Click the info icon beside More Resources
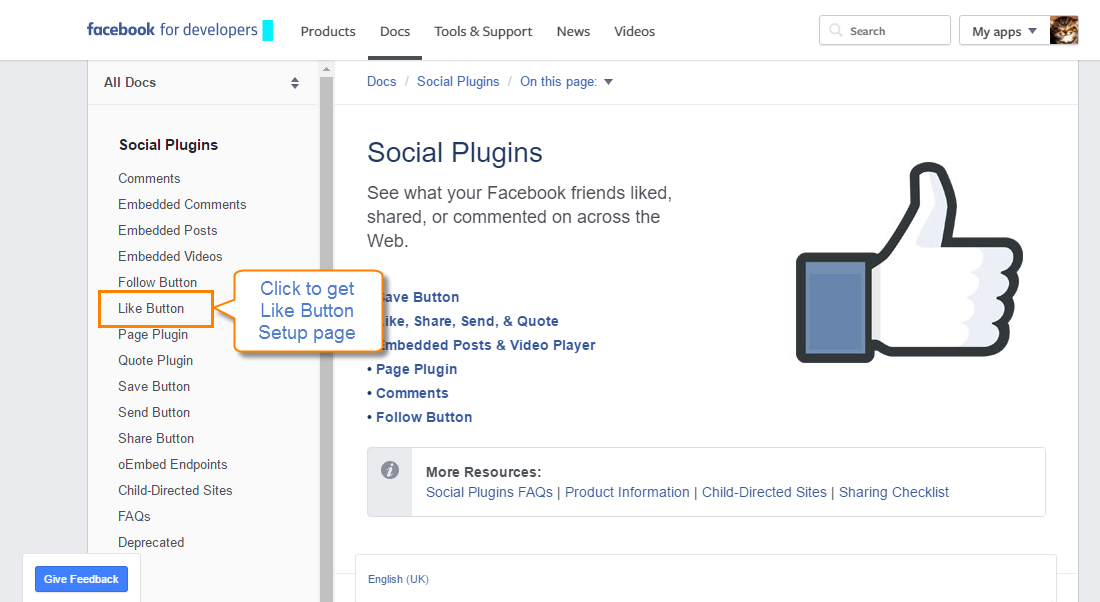Image resolution: width=1100 pixels, height=602 pixels. coord(390,470)
